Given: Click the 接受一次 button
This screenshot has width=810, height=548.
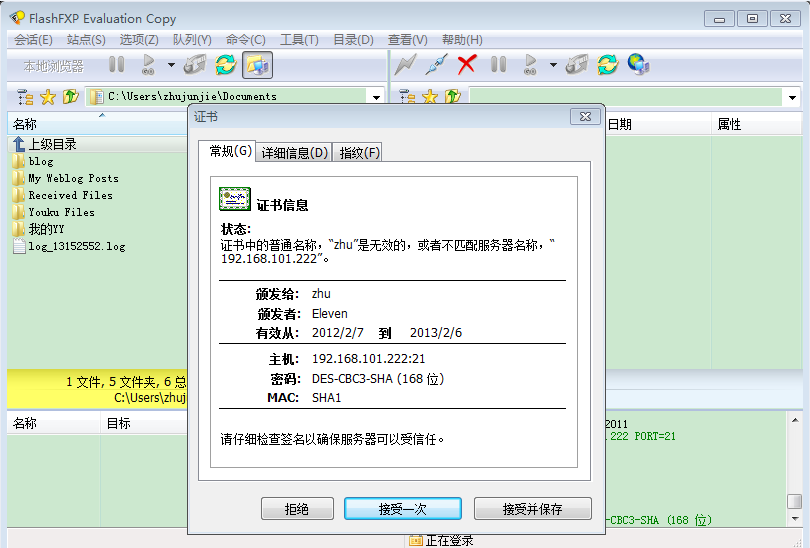Looking at the screenshot, I should click(x=402, y=509).
